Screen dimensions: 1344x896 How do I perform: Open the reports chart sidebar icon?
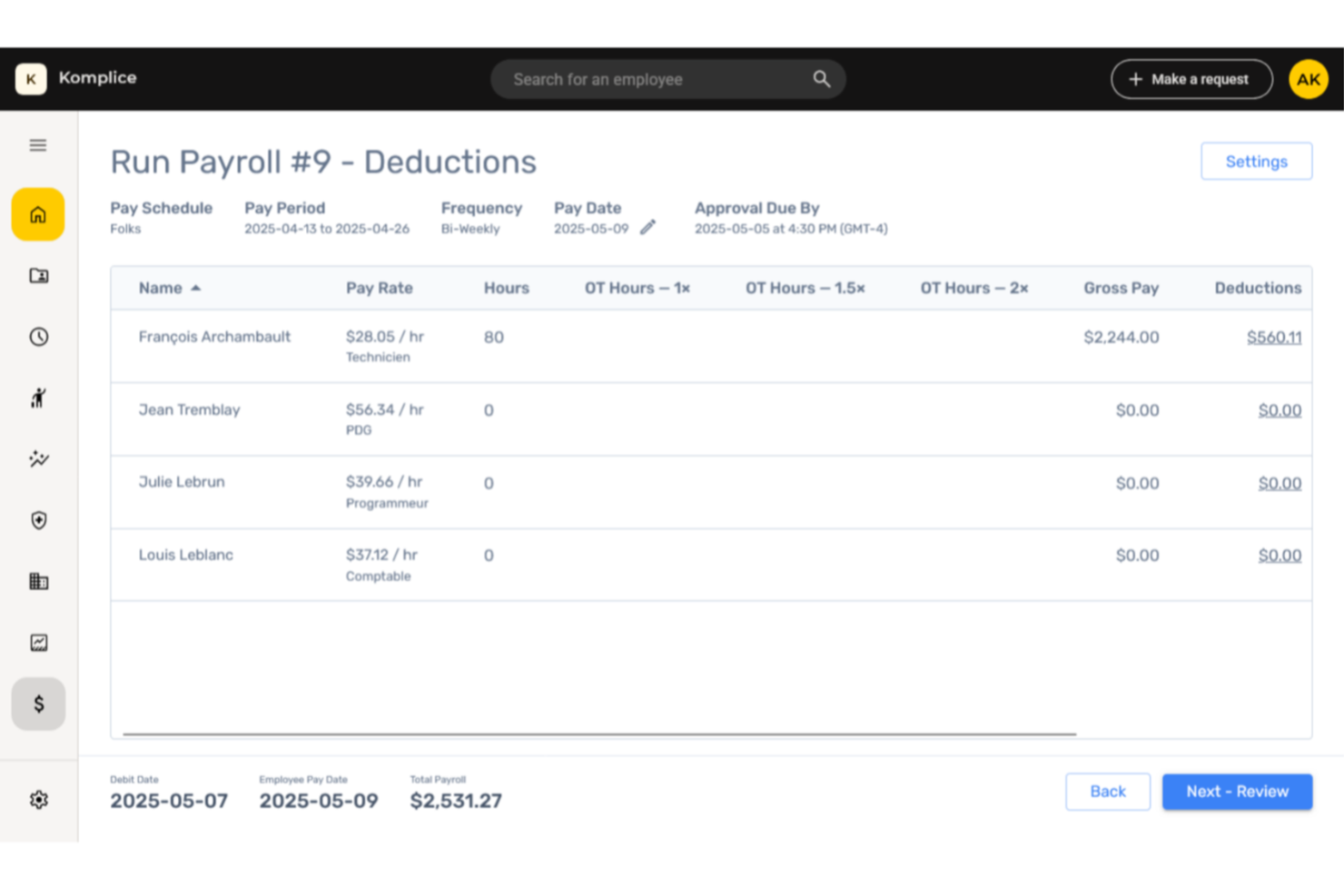tap(38, 643)
